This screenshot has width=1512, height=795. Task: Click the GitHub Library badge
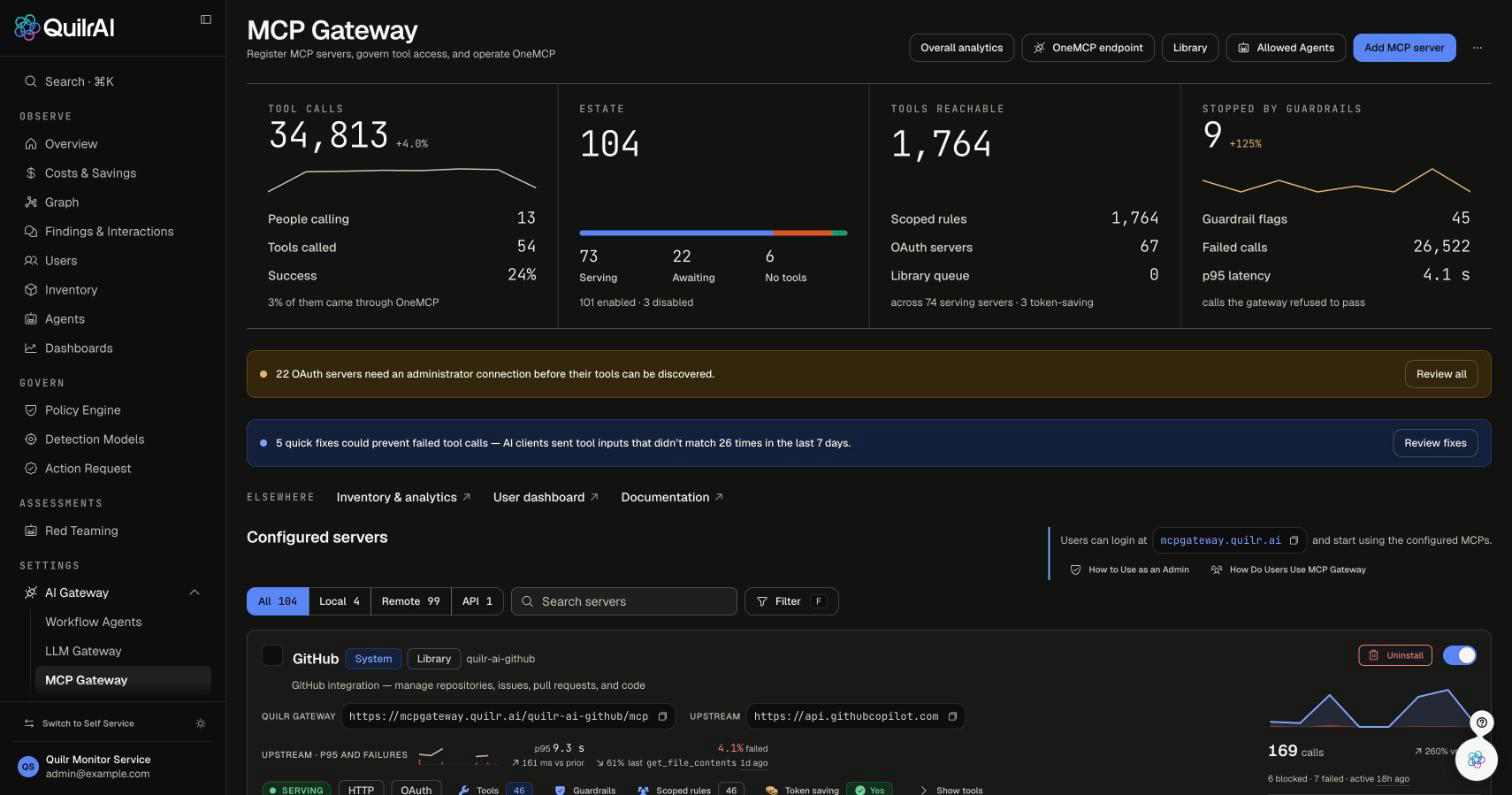point(434,658)
